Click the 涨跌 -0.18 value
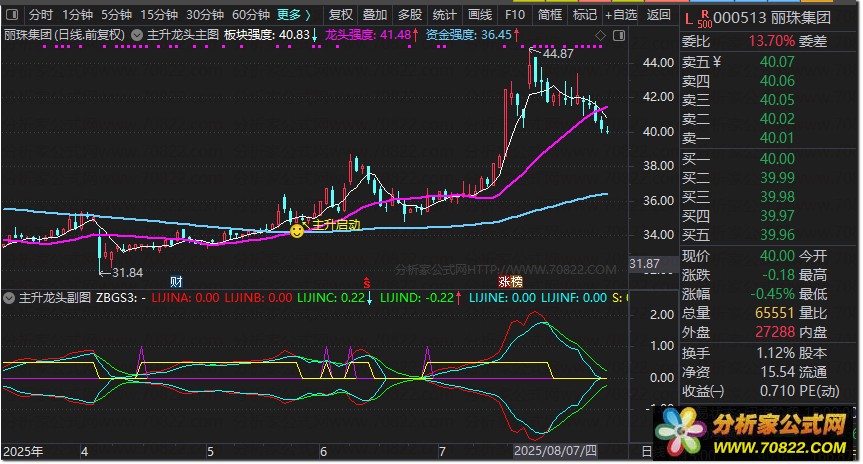863x464 pixels. tap(778, 275)
